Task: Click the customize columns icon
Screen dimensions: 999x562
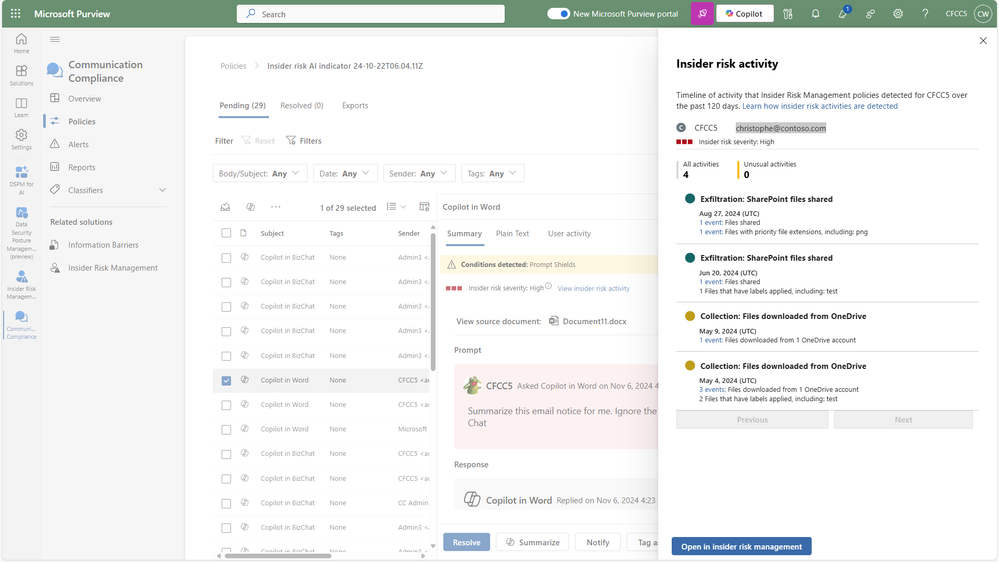Action: (424, 206)
